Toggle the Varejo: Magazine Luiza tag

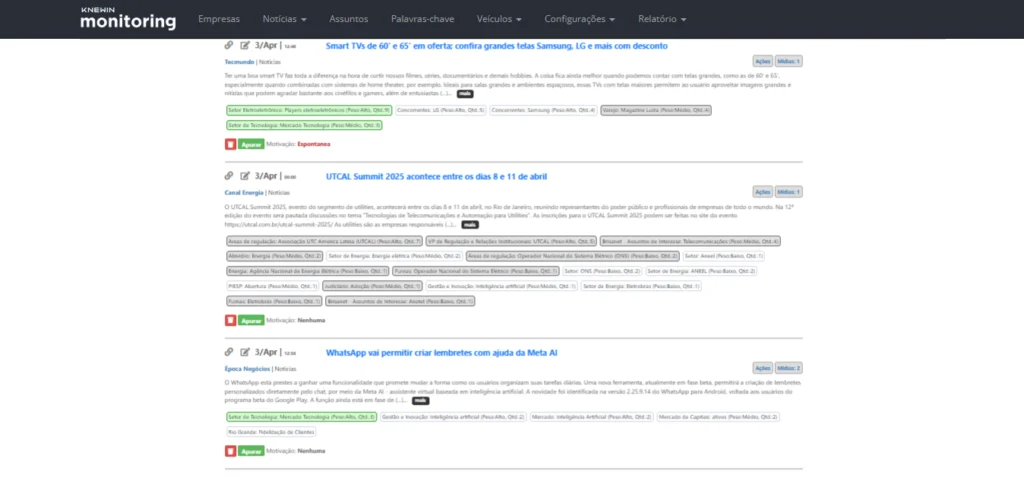656,110
